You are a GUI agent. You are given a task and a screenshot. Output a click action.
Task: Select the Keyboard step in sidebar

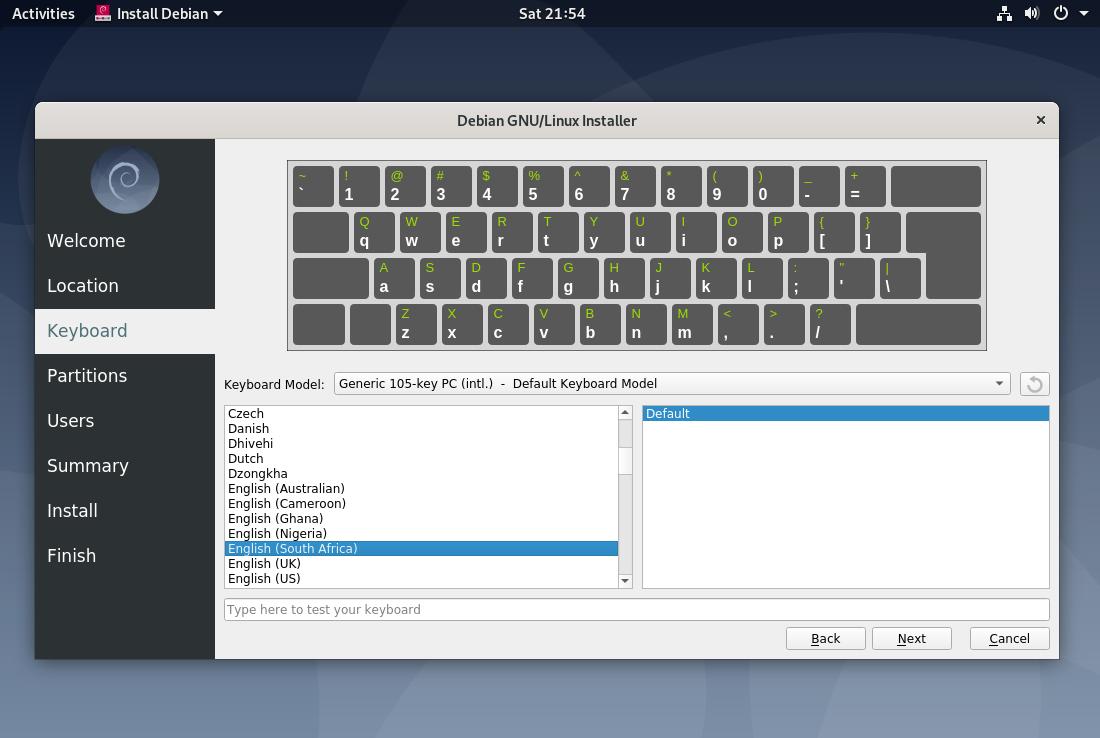(125, 330)
